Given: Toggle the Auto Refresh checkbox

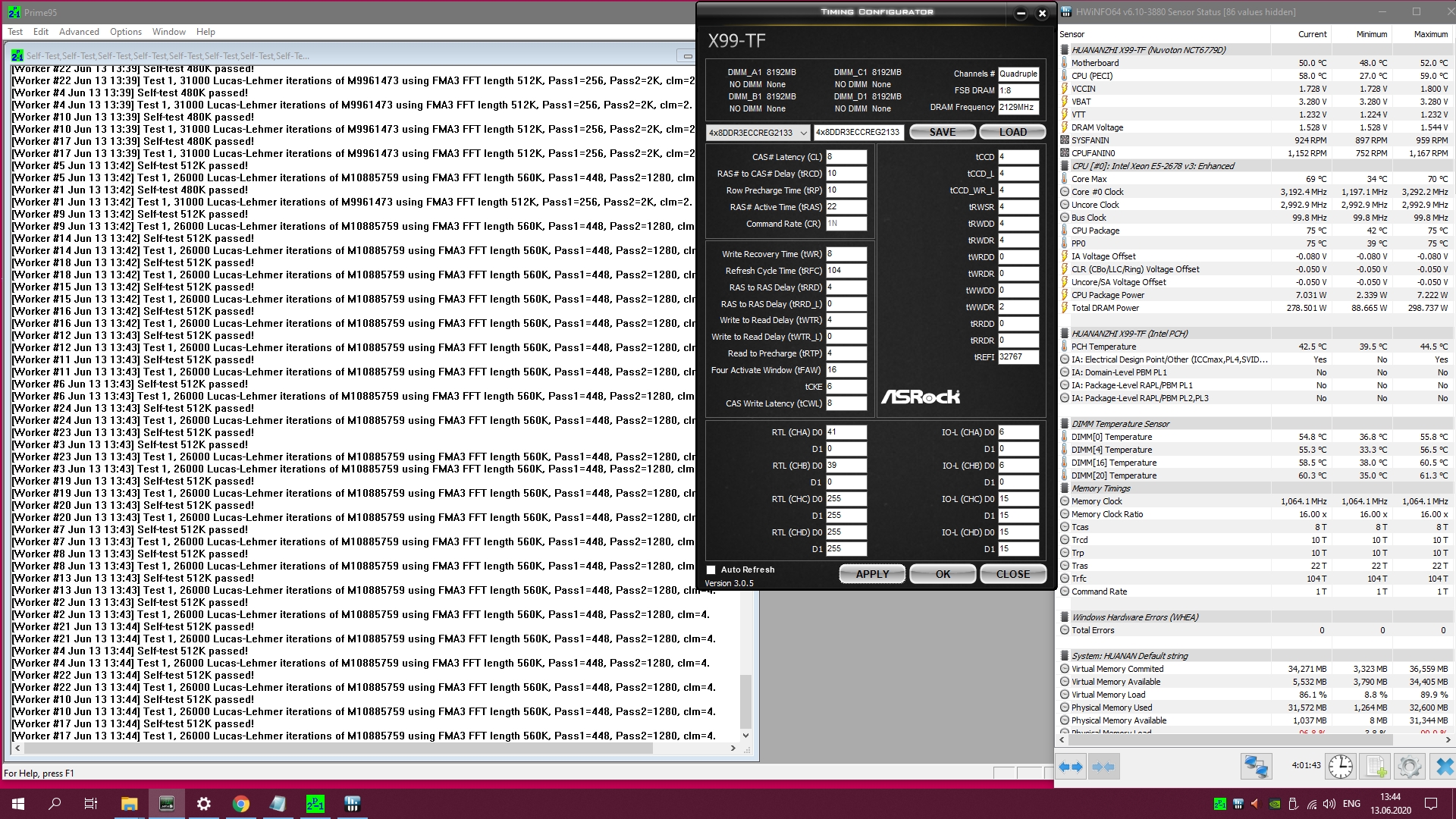Looking at the screenshot, I should (711, 570).
